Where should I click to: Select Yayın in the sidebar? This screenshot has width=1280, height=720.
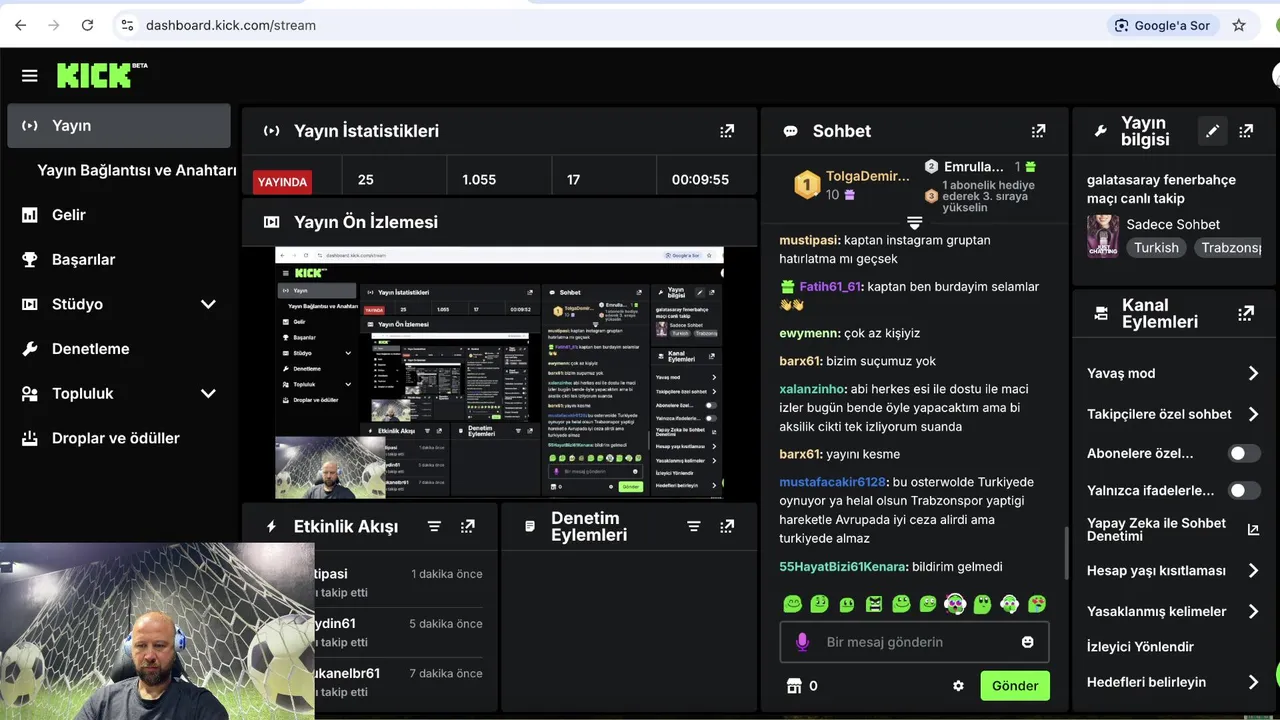(x=119, y=126)
